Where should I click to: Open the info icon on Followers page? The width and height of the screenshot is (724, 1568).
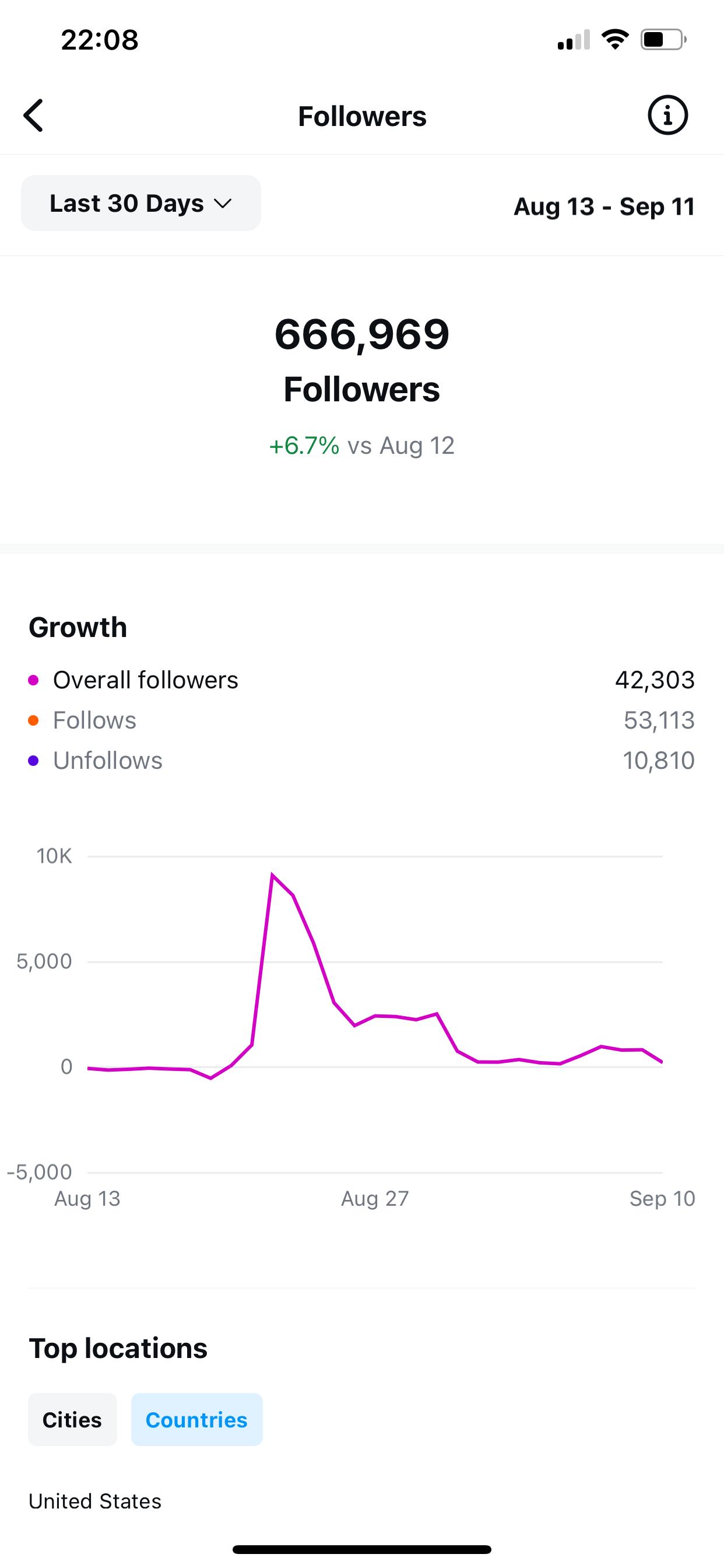[667, 115]
